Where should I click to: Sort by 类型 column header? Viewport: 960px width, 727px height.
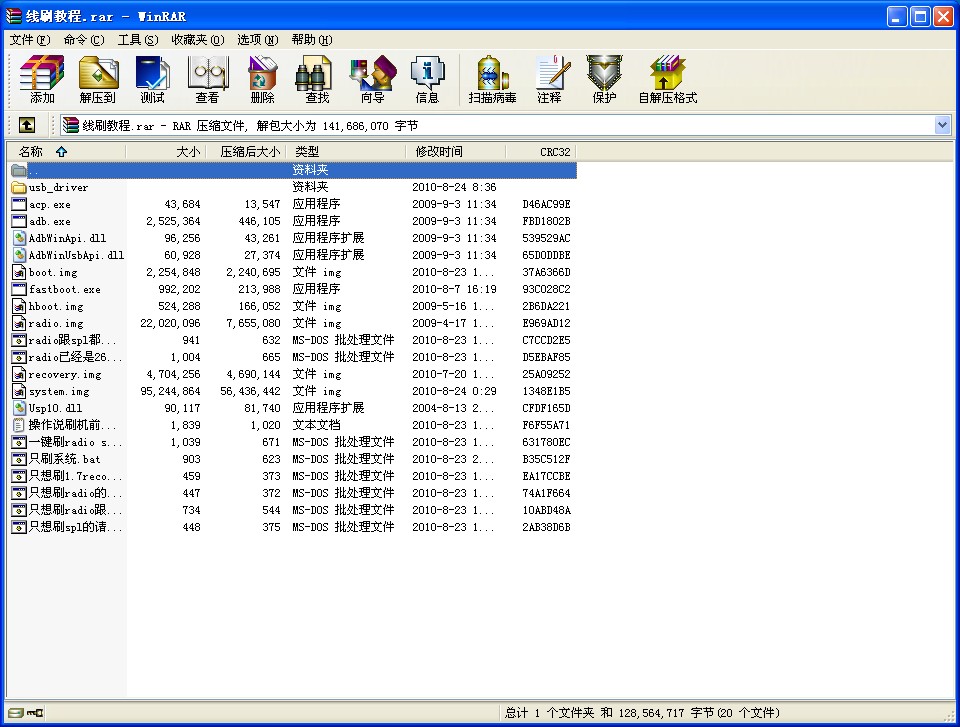click(x=345, y=151)
